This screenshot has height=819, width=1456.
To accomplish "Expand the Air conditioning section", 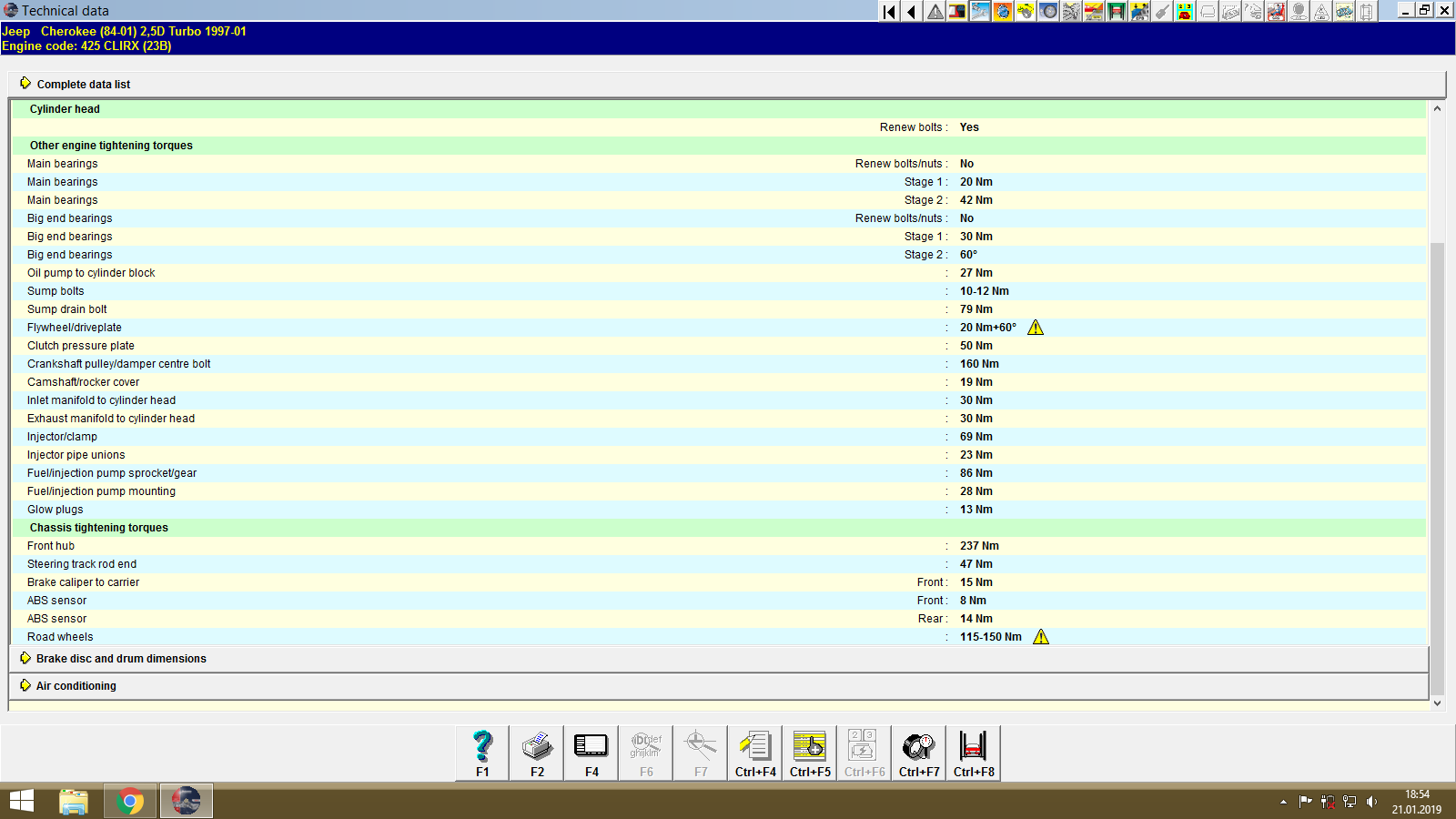I will click(x=75, y=685).
